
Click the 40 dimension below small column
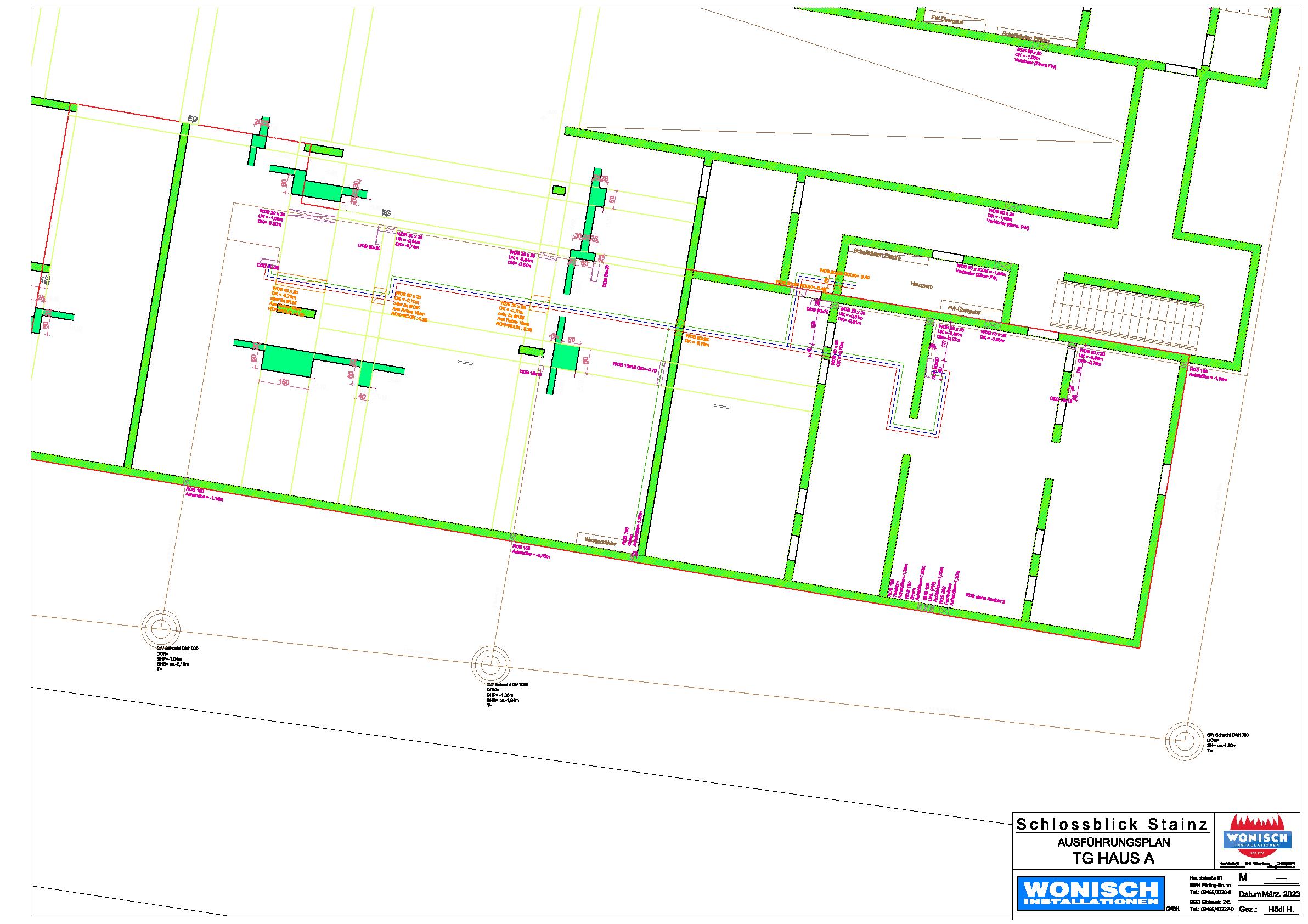(x=362, y=397)
